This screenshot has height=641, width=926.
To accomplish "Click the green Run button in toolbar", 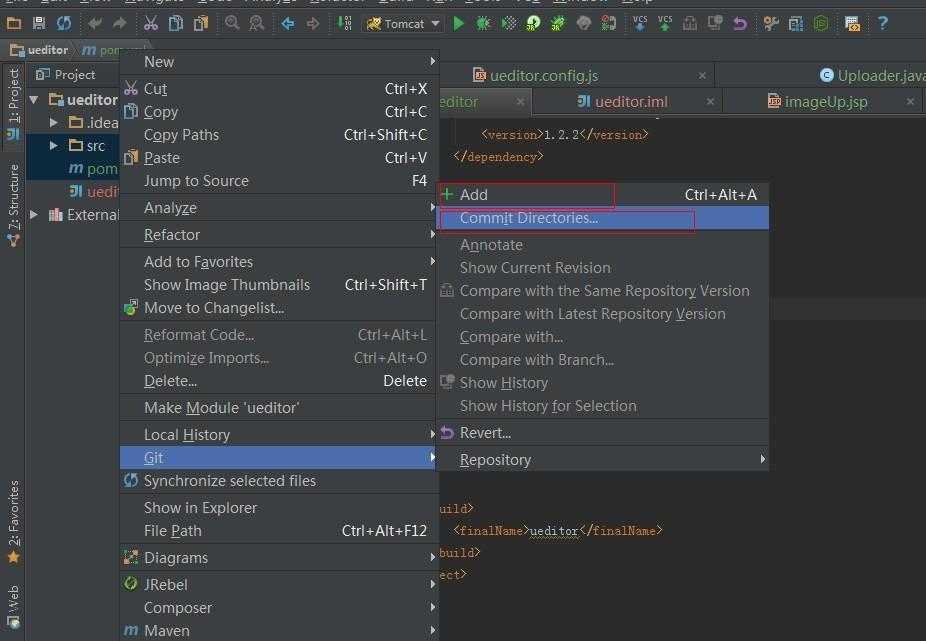I will [459, 23].
